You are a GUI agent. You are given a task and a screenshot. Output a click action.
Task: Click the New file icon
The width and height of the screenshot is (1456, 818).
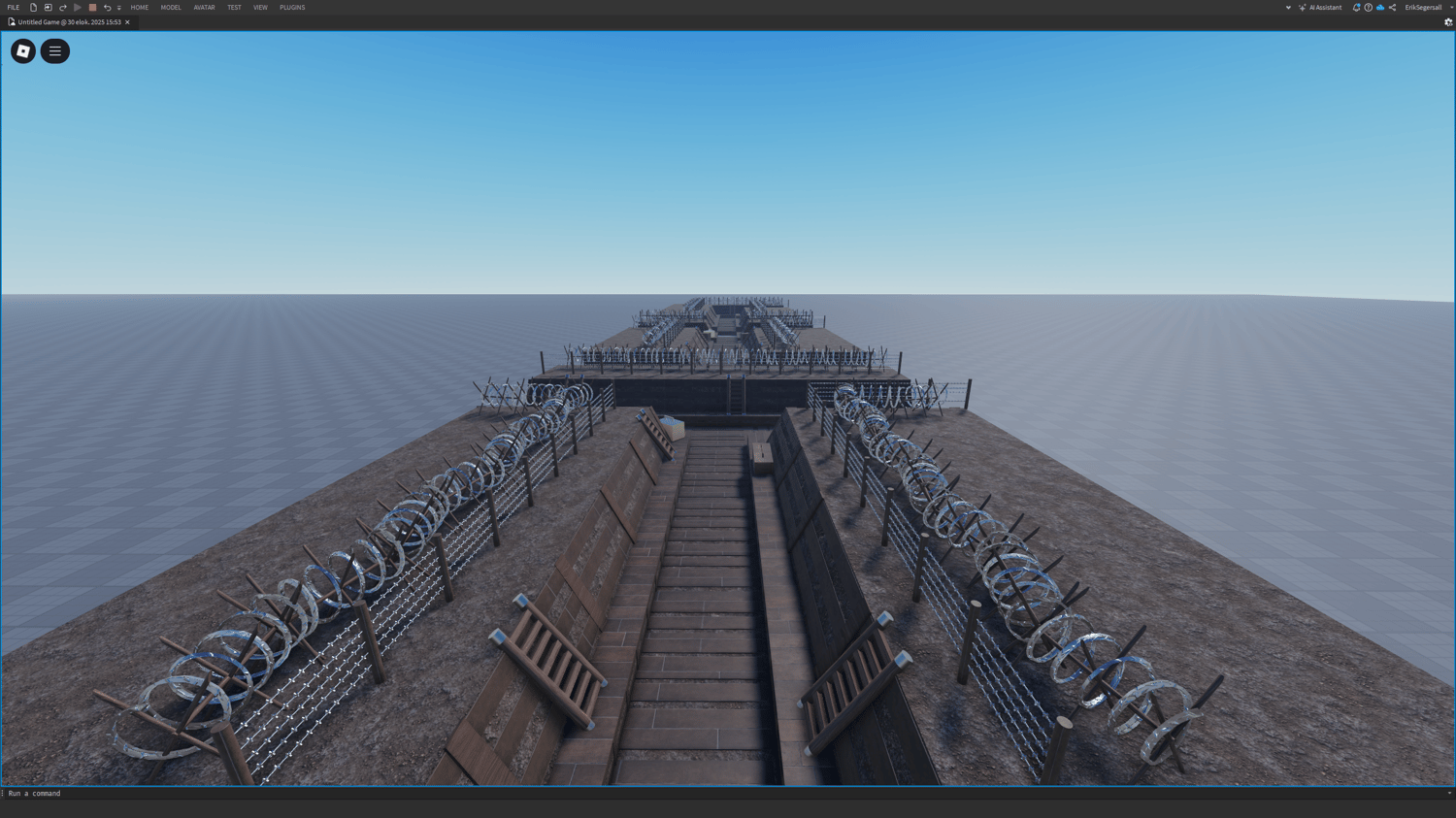point(33,8)
